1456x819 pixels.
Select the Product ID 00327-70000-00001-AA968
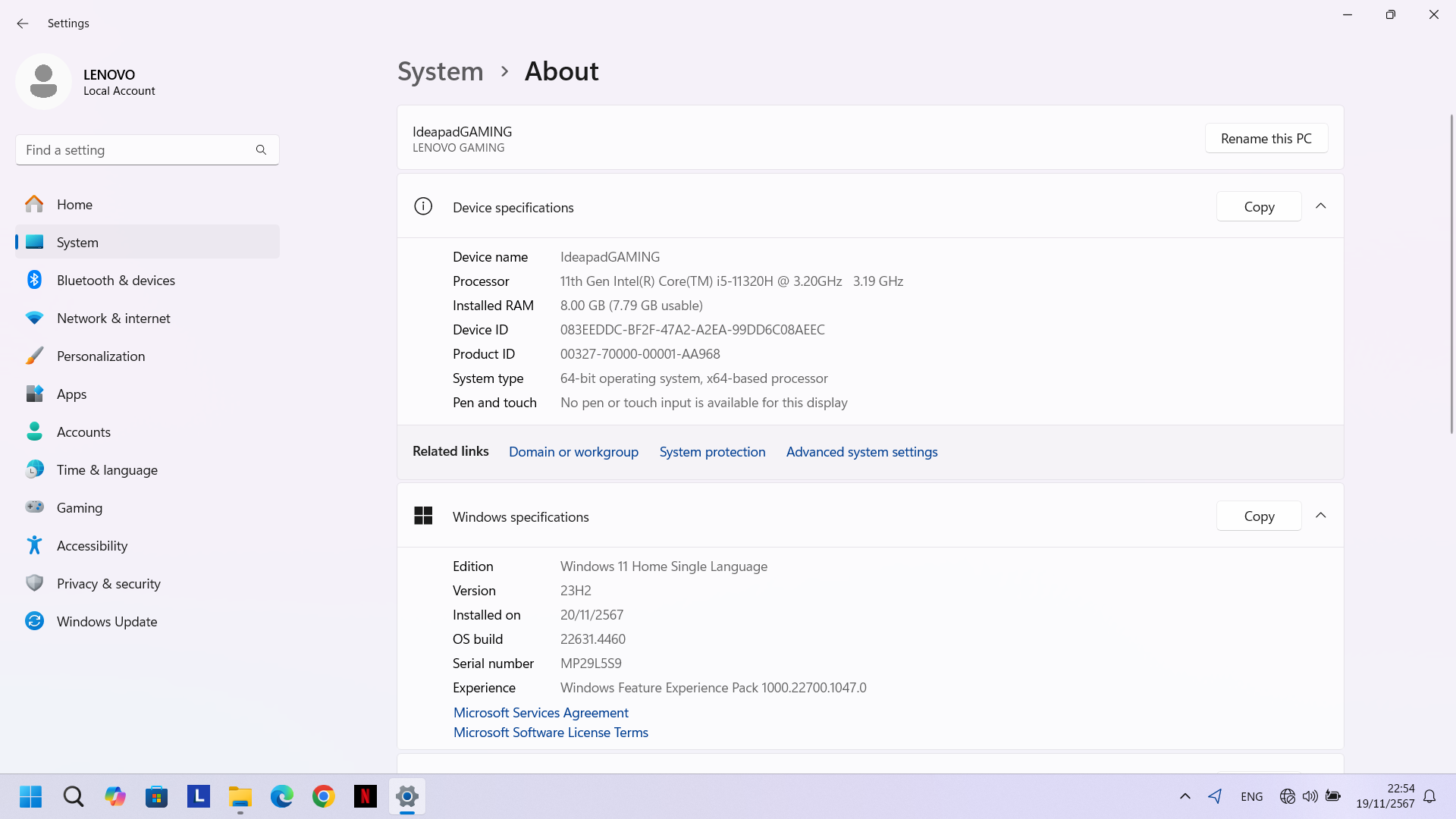click(x=640, y=354)
